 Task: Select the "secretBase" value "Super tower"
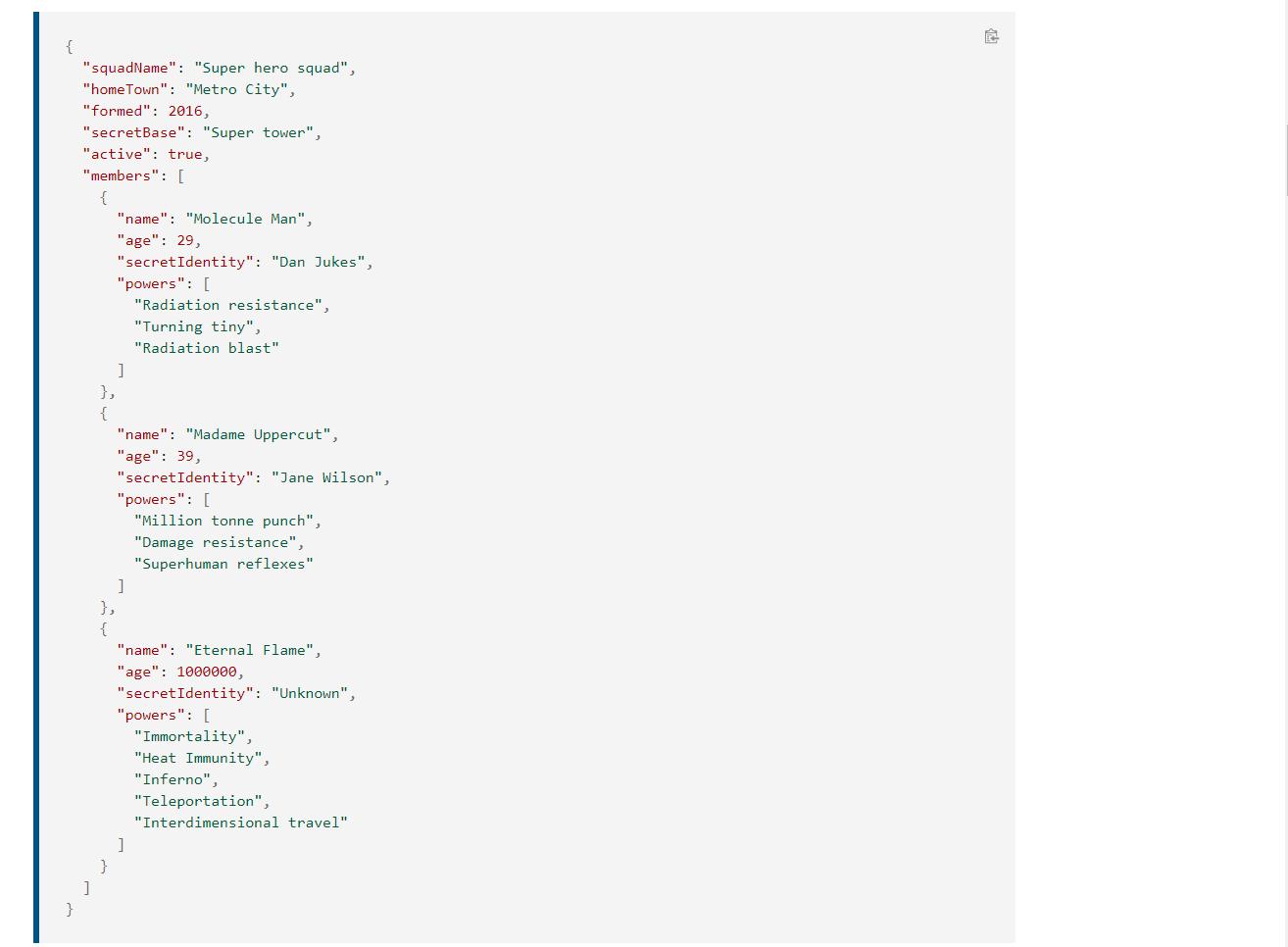[x=258, y=132]
